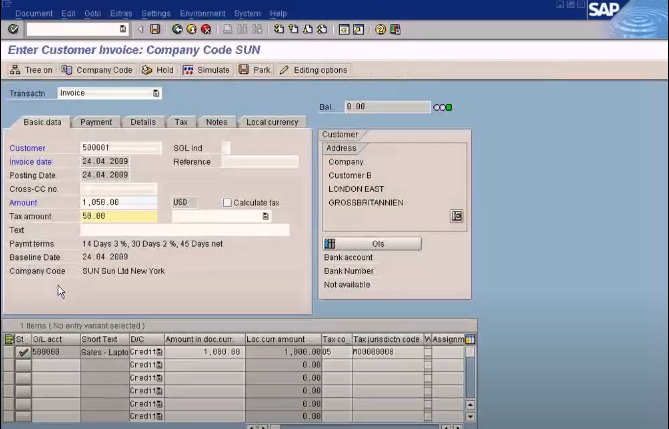This screenshot has width=669, height=429.
Task: Collapse command field with small triangle icon
Action: 140,29
